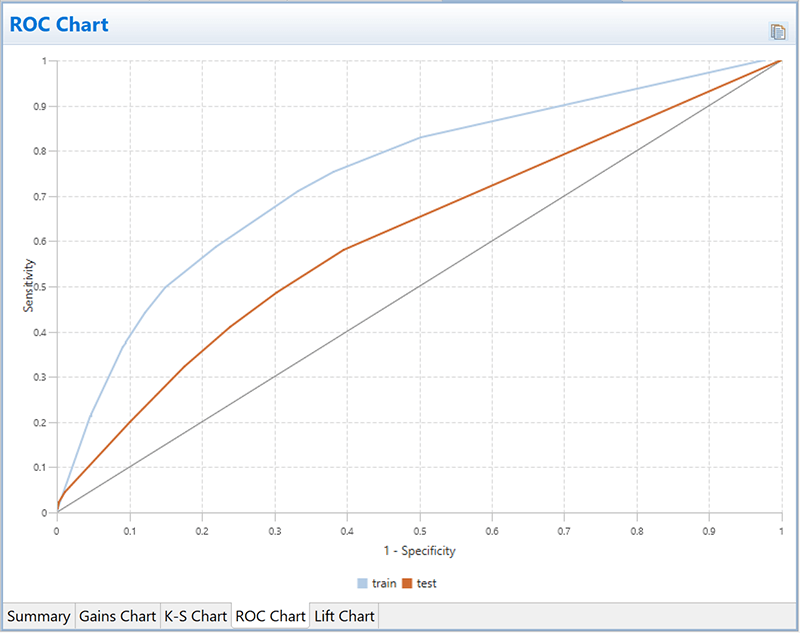This screenshot has width=800, height=633.
Task: Go to the Lift Chart tab
Action: click(344, 616)
